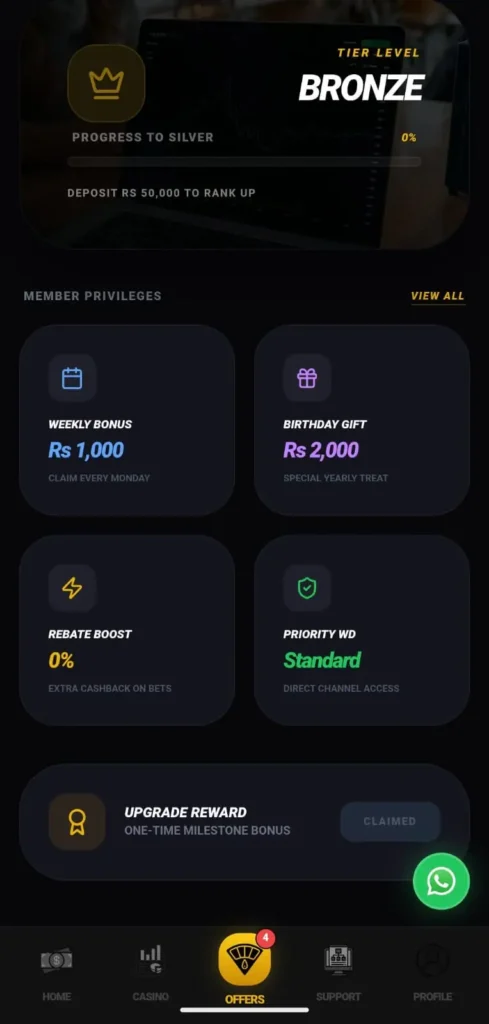The height and width of the screenshot is (1024, 489).
Task: Click the Upgrade Reward ribbon medal icon
Action: pyautogui.click(x=77, y=822)
